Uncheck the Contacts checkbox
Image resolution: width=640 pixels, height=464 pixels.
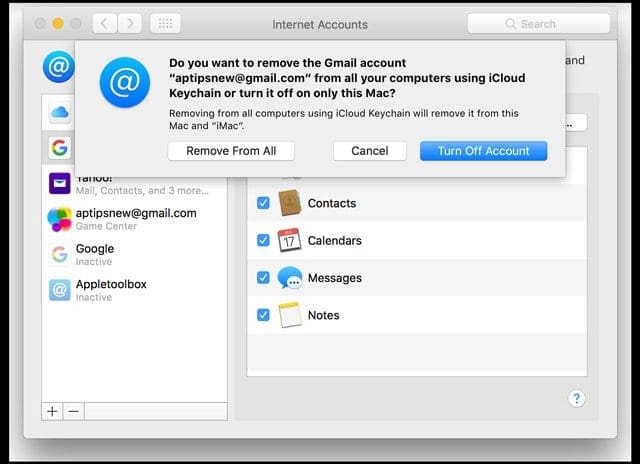click(263, 203)
